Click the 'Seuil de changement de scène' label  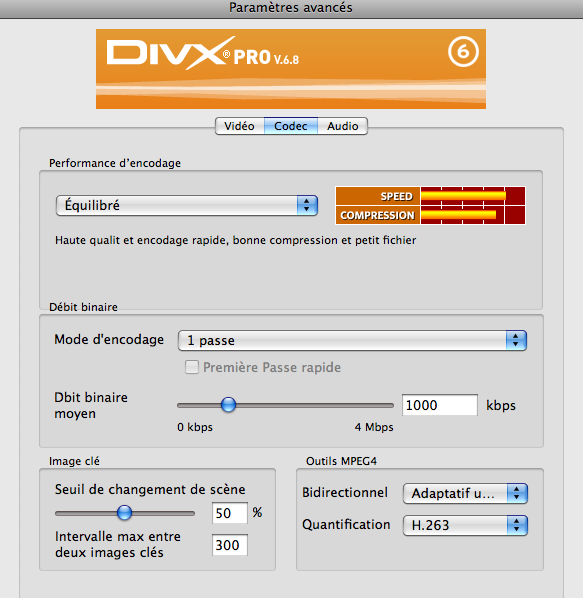[150, 489]
